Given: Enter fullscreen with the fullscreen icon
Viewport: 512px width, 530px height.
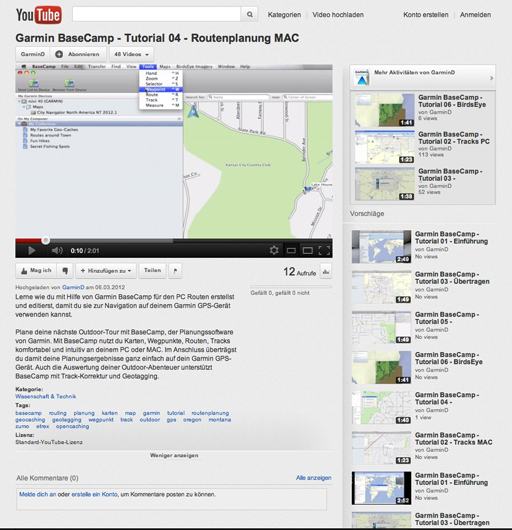Looking at the screenshot, I should [324, 250].
